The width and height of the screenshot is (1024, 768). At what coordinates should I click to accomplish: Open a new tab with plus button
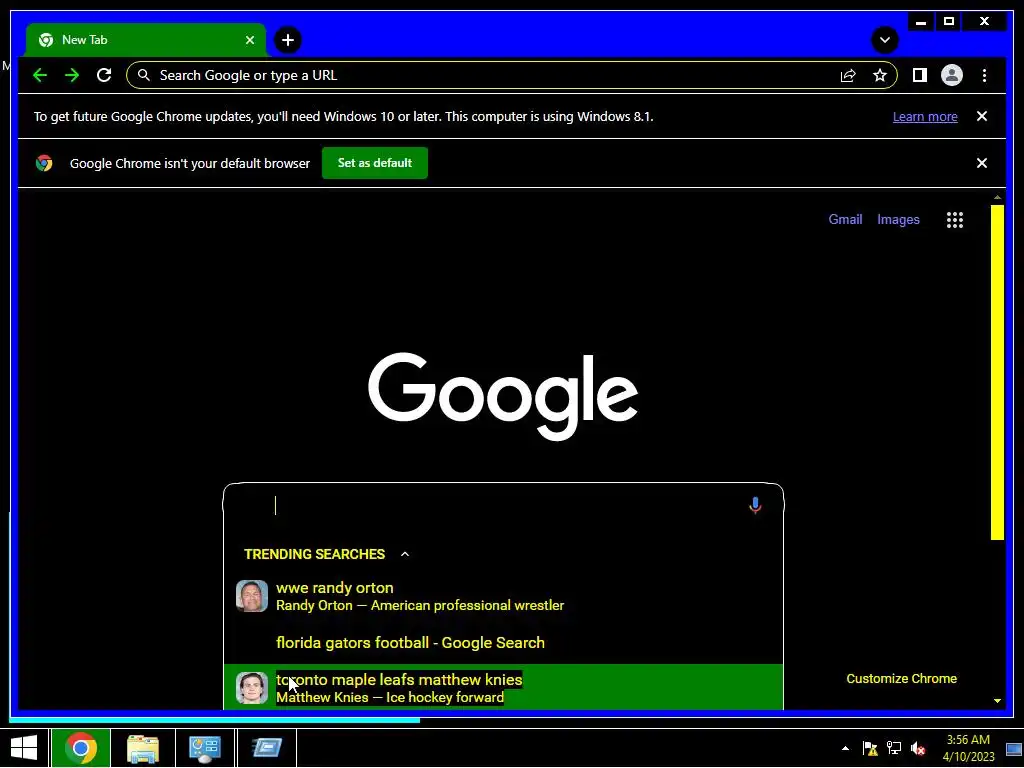click(x=288, y=40)
